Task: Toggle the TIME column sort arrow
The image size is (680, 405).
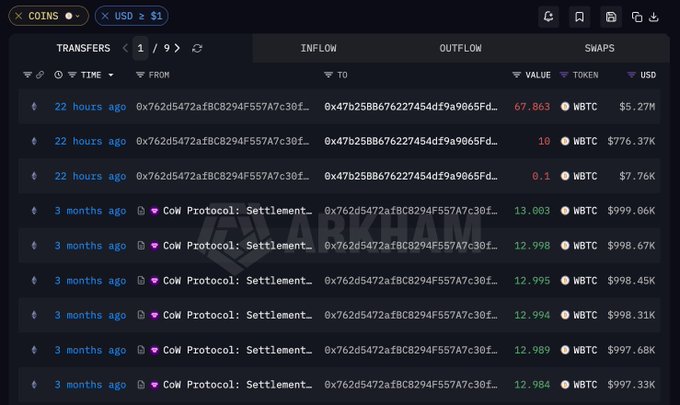Action: pyautogui.click(x=111, y=75)
